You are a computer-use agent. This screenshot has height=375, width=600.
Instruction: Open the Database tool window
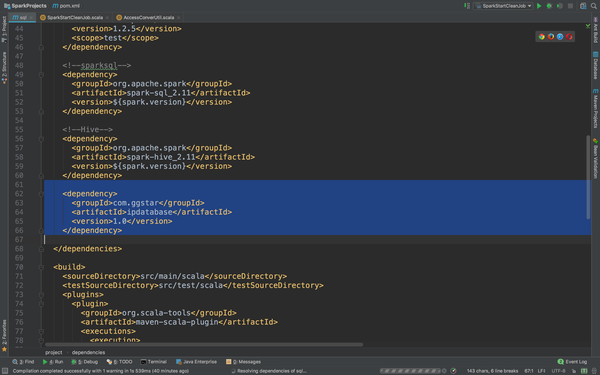[595, 66]
